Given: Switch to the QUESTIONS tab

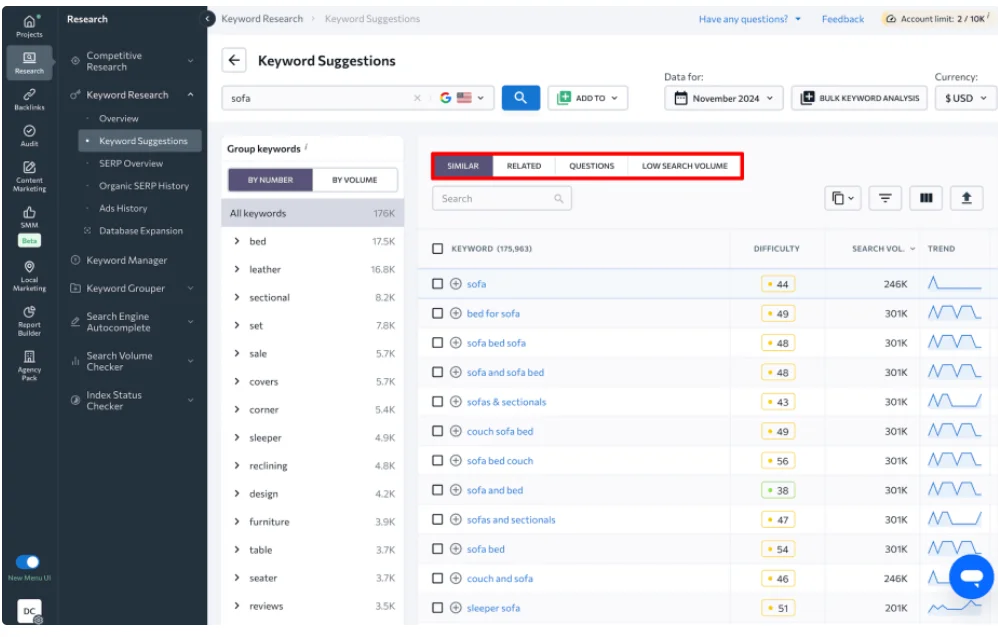Looking at the screenshot, I should point(591,166).
